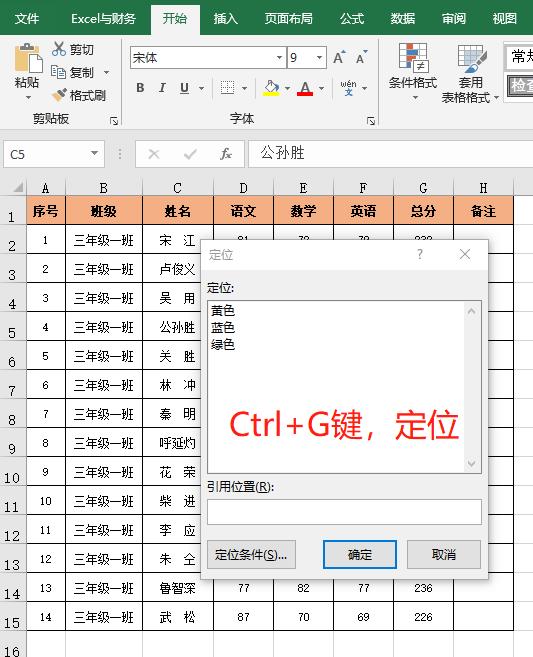Open Format as Table gallery
Viewport: 533px width, 657px height.
pyautogui.click(x=470, y=73)
